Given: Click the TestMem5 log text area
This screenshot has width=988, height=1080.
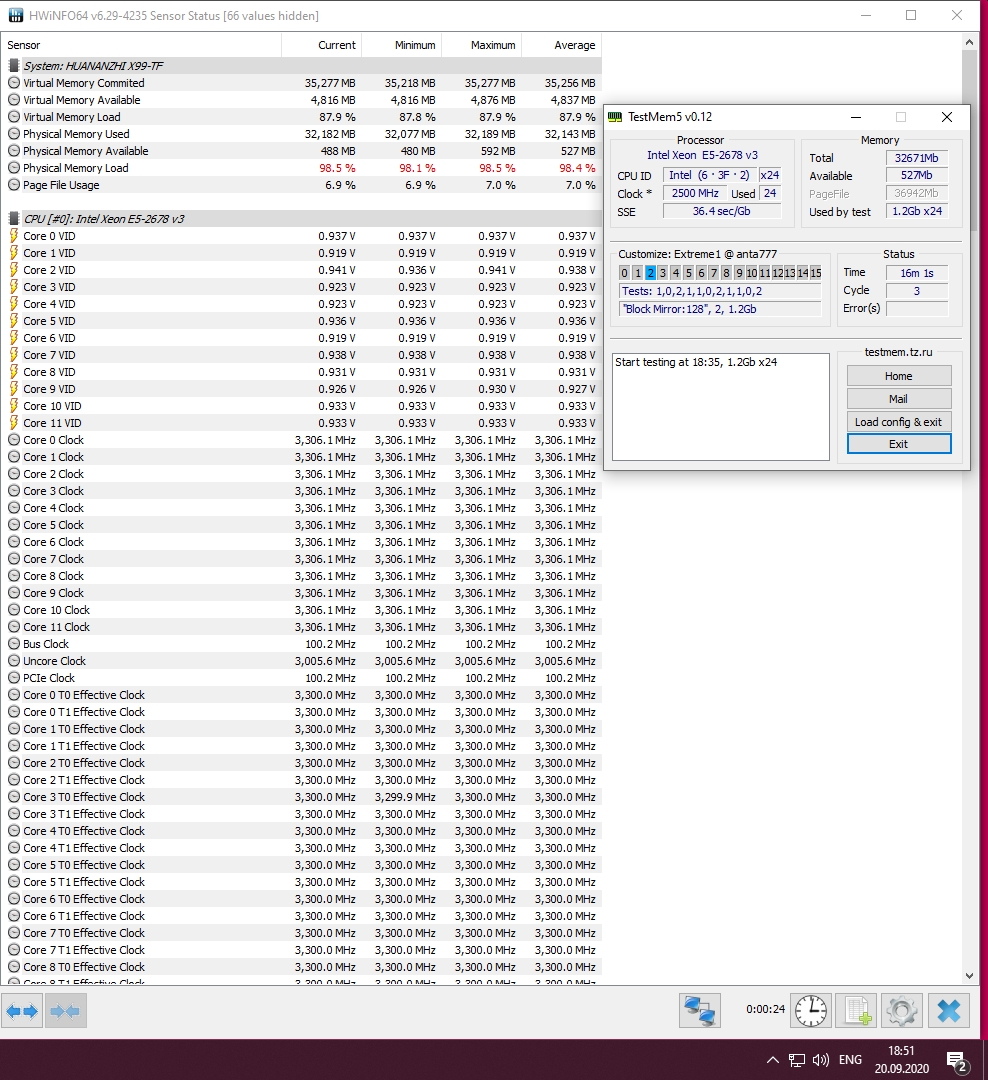Looking at the screenshot, I should [721, 407].
